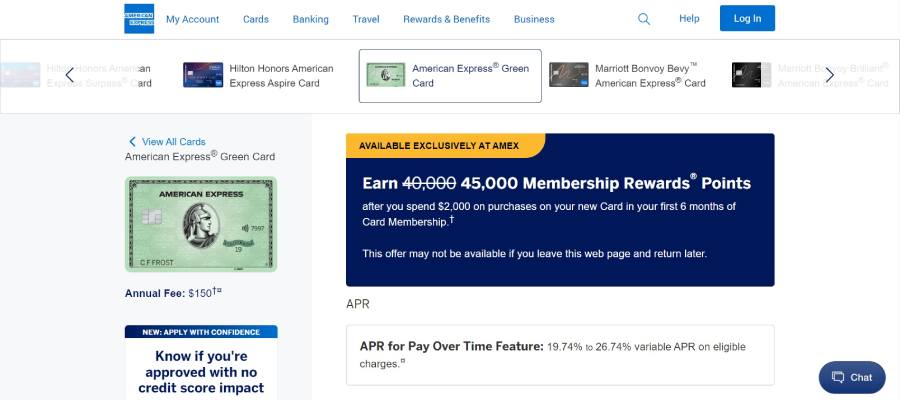The image size is (900, 400).
Task: Open the Chat bubble icon
Action: click(838, 378)
